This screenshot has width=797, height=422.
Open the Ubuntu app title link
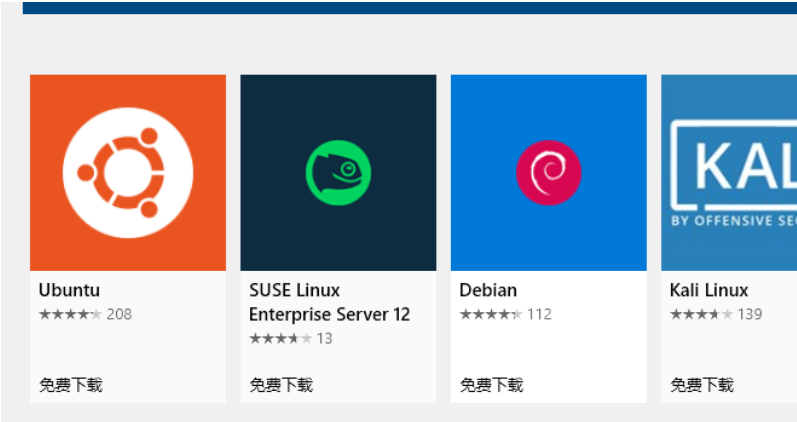(69, 290)
